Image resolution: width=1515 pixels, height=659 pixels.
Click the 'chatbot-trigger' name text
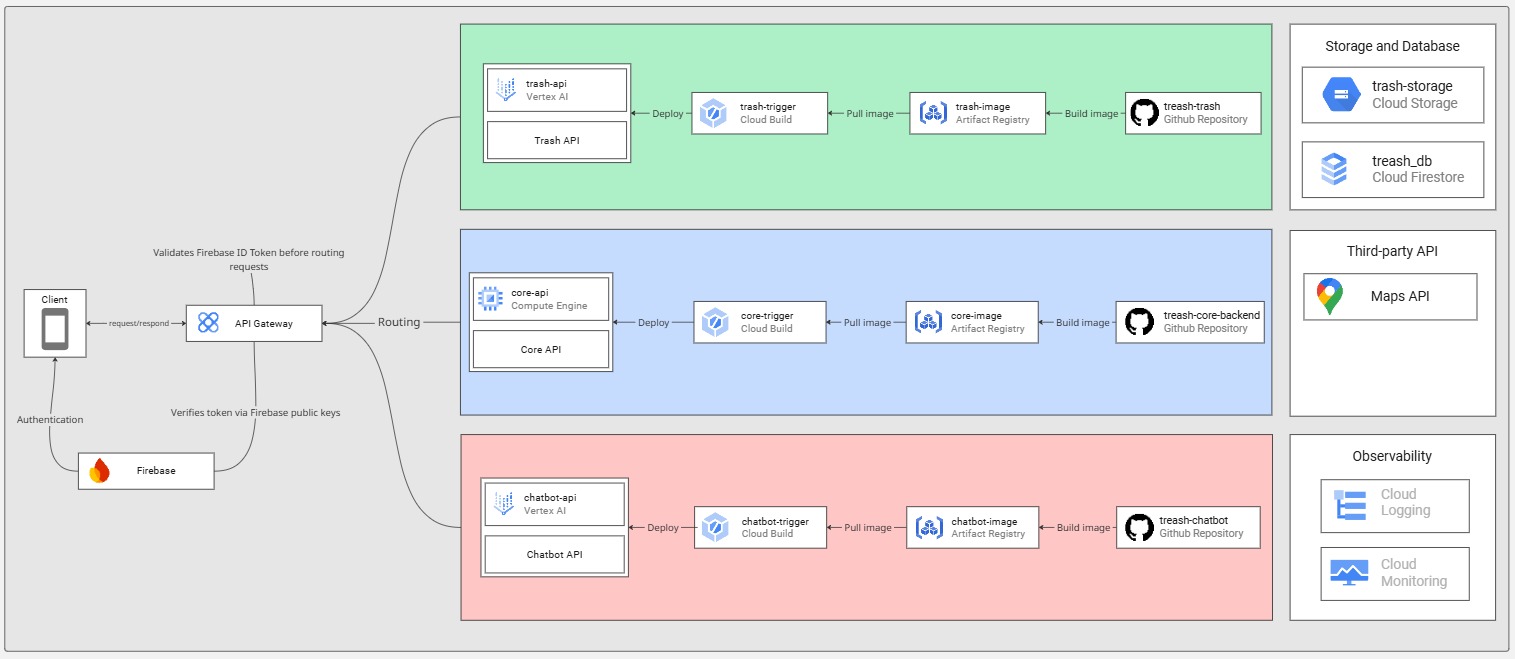[x=775, y=521]
